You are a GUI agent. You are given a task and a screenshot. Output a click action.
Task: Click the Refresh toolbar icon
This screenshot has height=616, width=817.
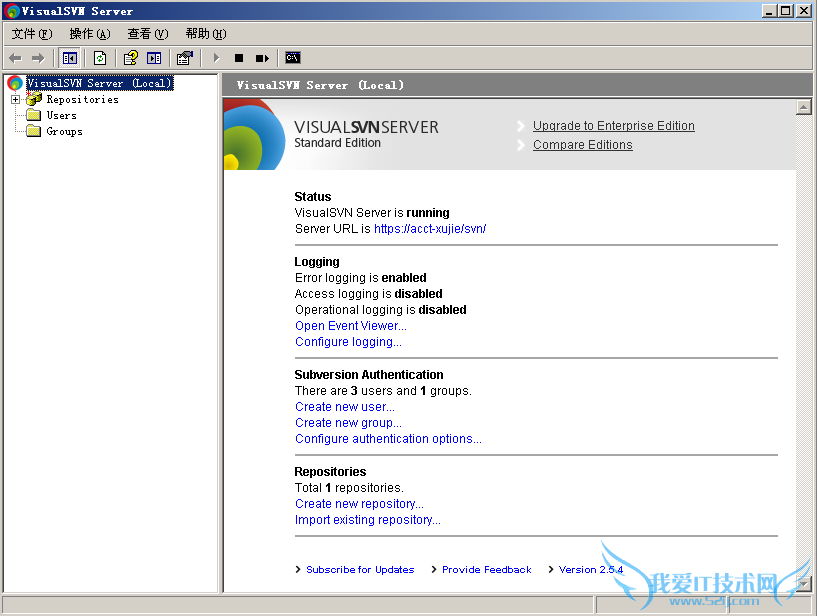point(100,58)
